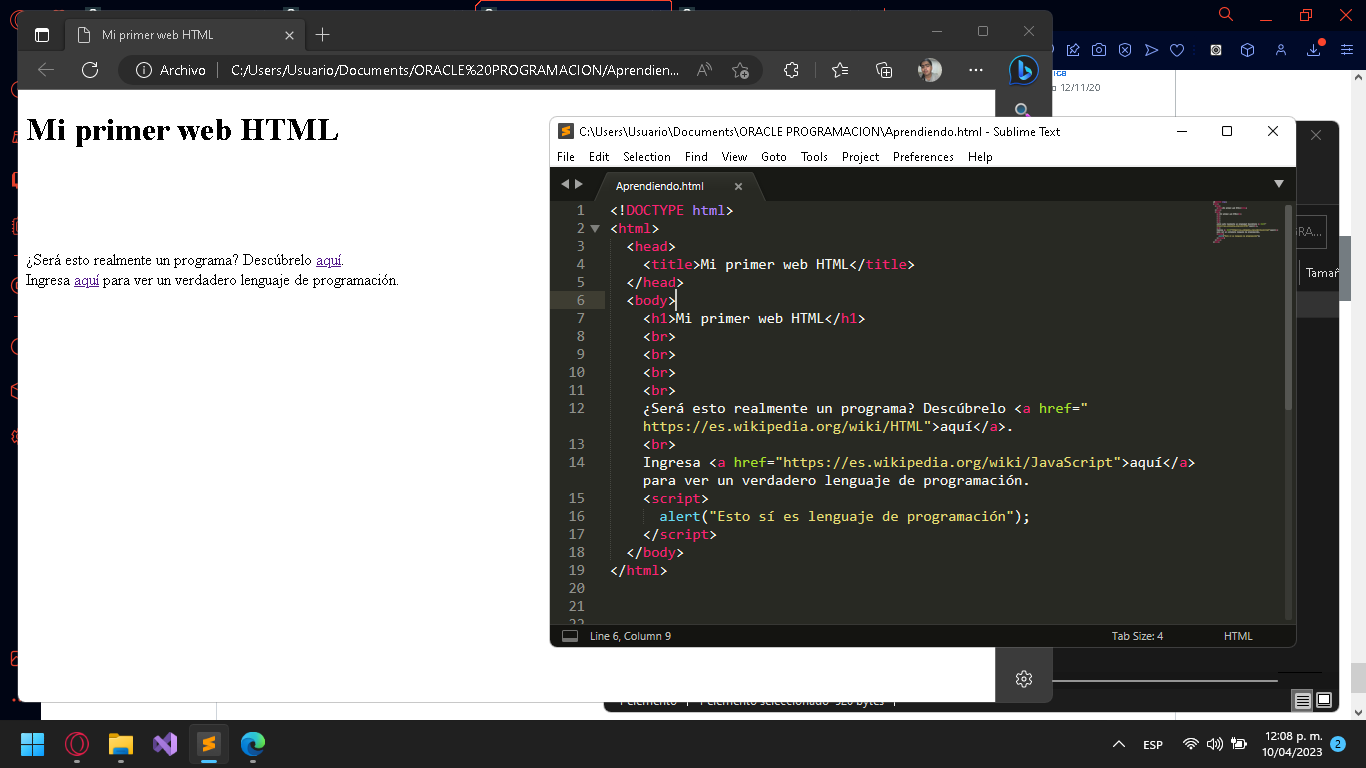Open the Opera extensions cube icon

coord(1247,50)
